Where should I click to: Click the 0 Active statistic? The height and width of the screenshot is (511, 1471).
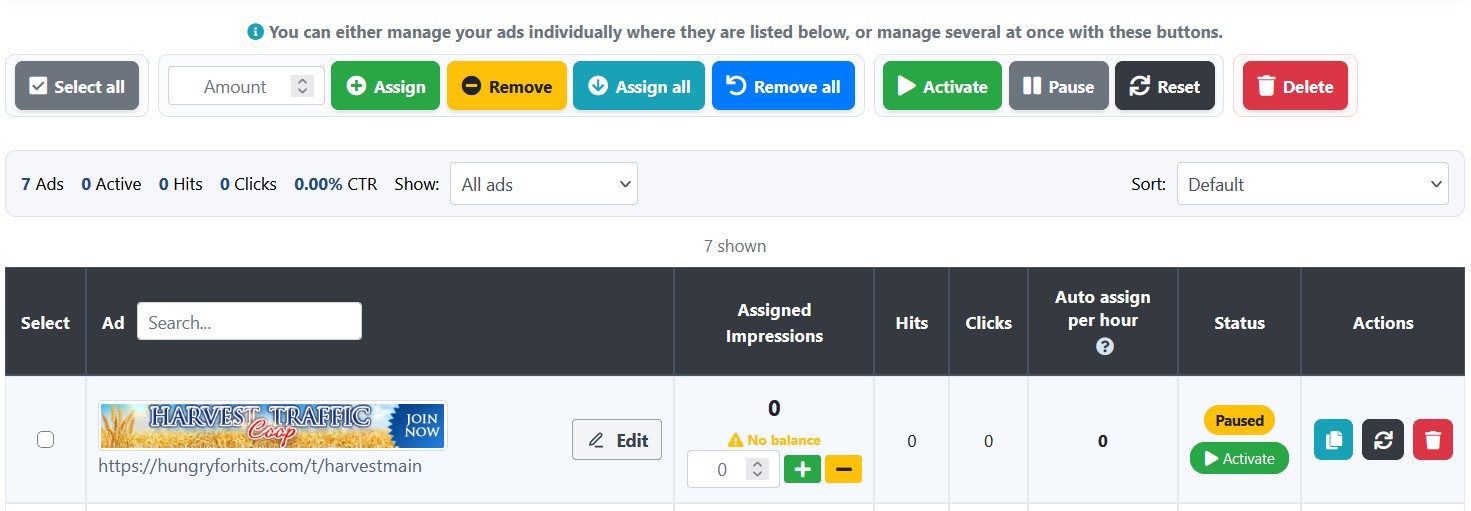(111, 184)
